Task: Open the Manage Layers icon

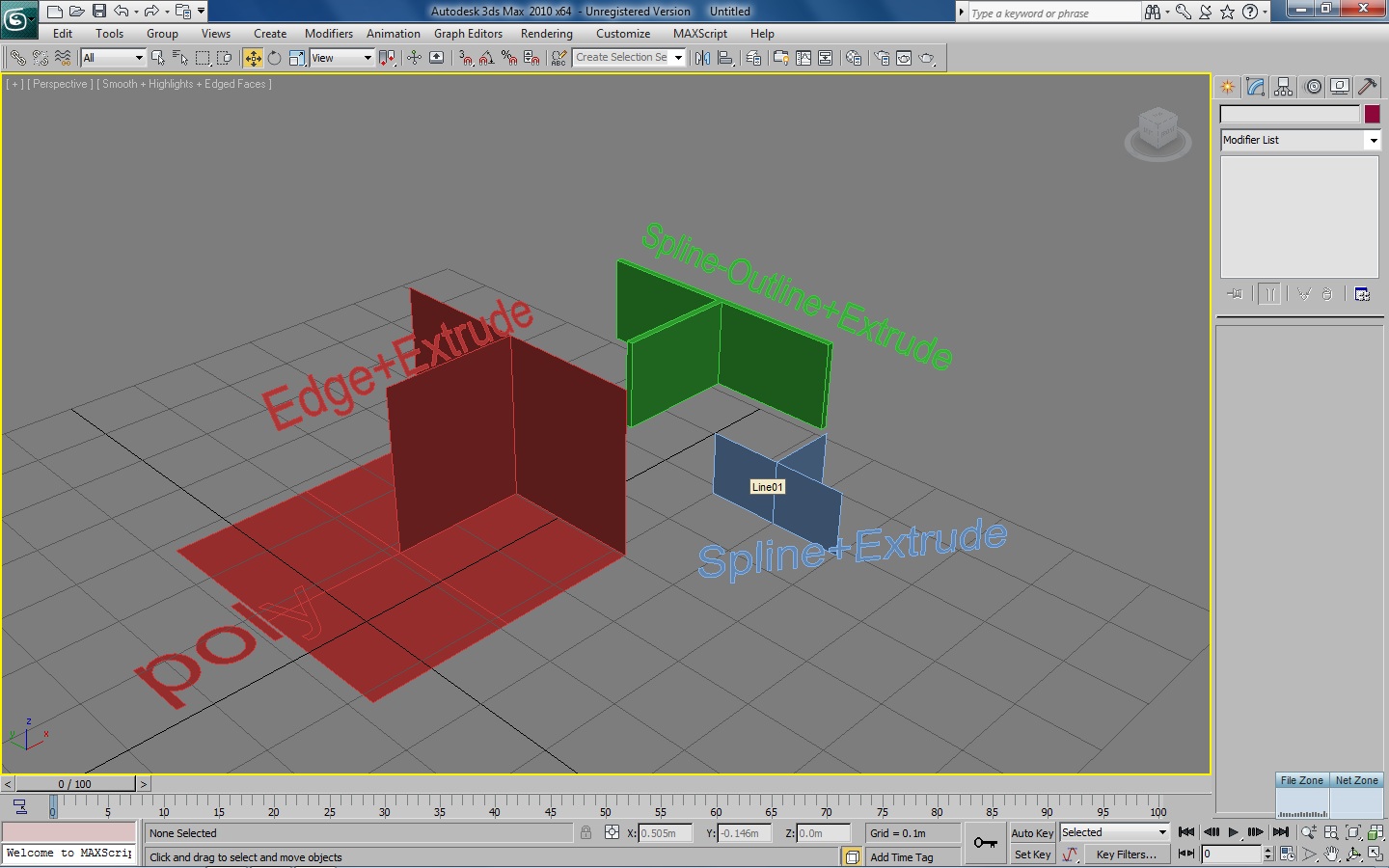Action: point(753,58)
